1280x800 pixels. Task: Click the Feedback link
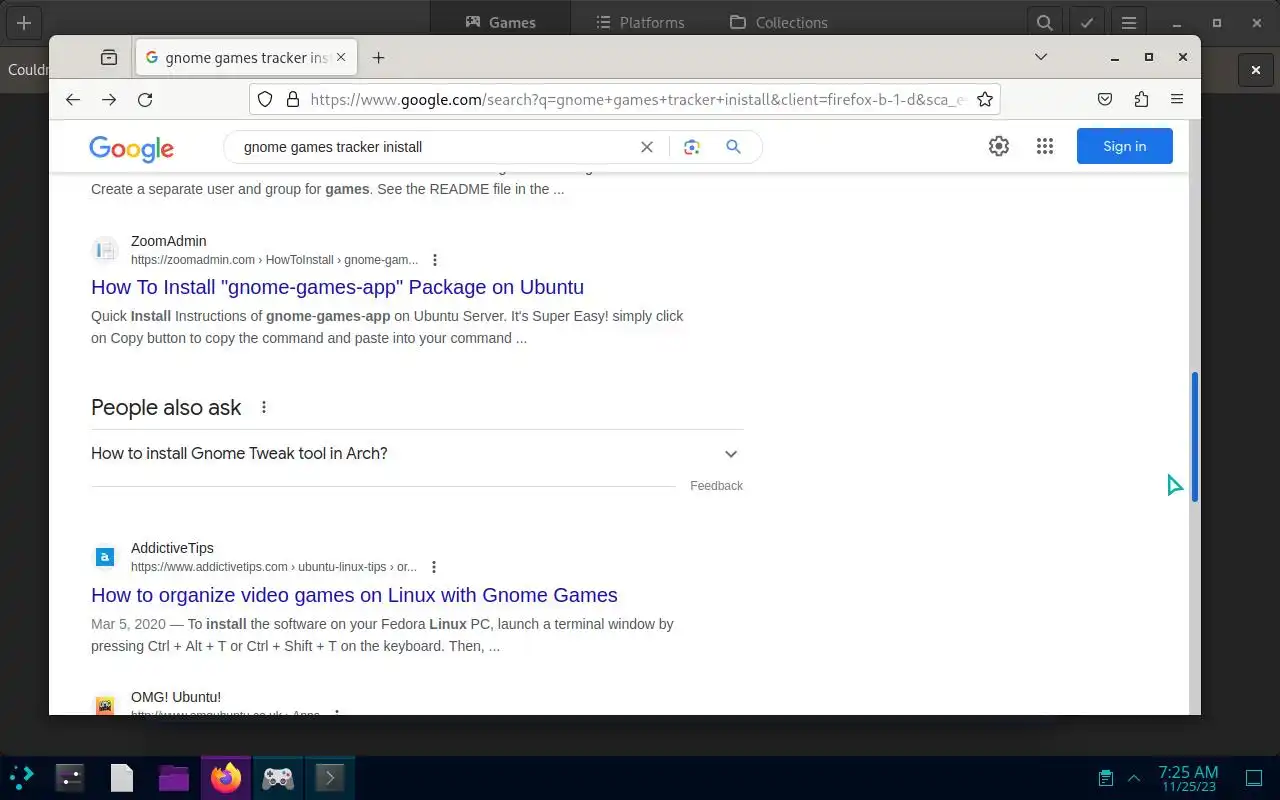tap(716, 486)
